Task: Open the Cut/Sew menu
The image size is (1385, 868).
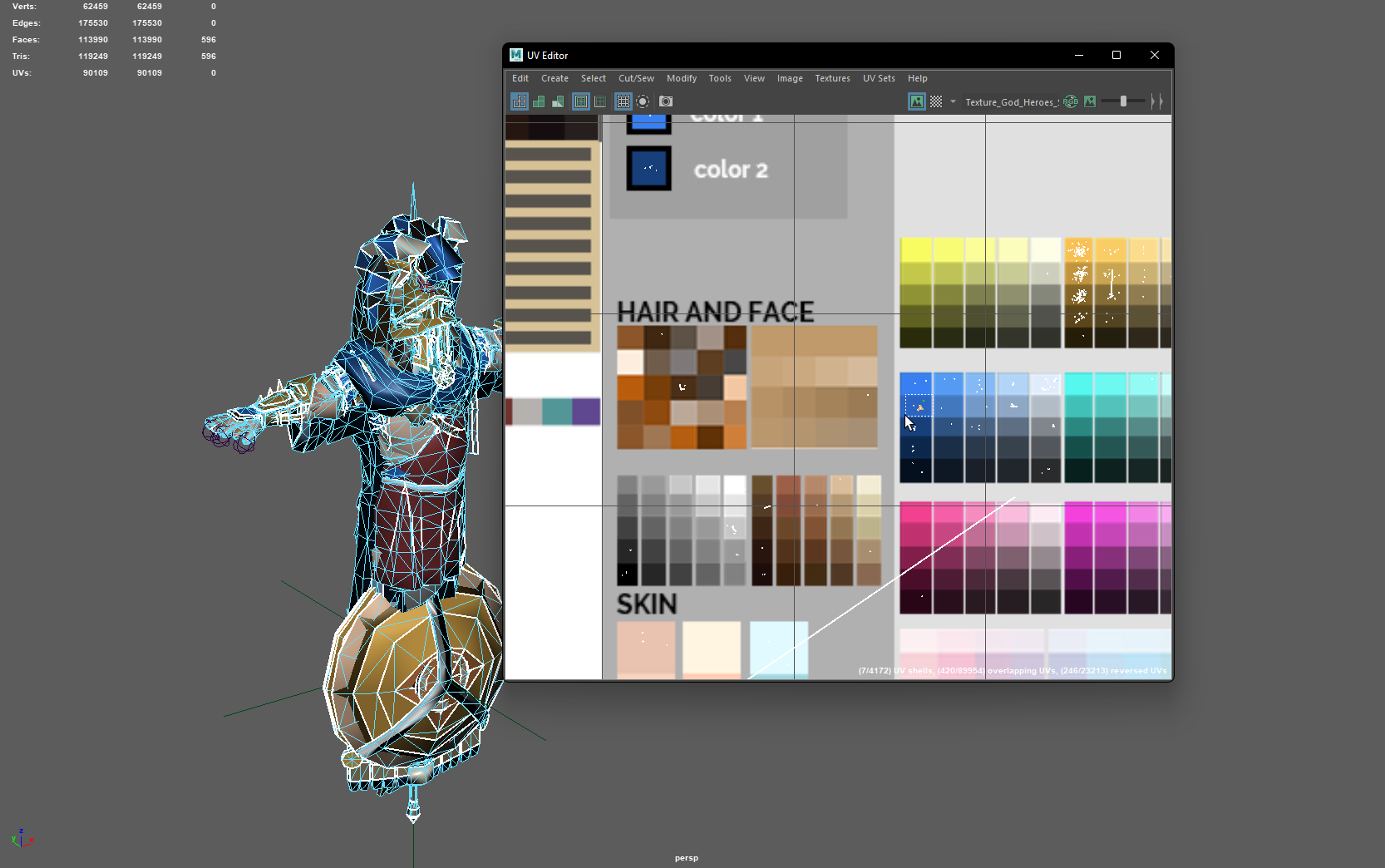Action: tap(635, 78)
